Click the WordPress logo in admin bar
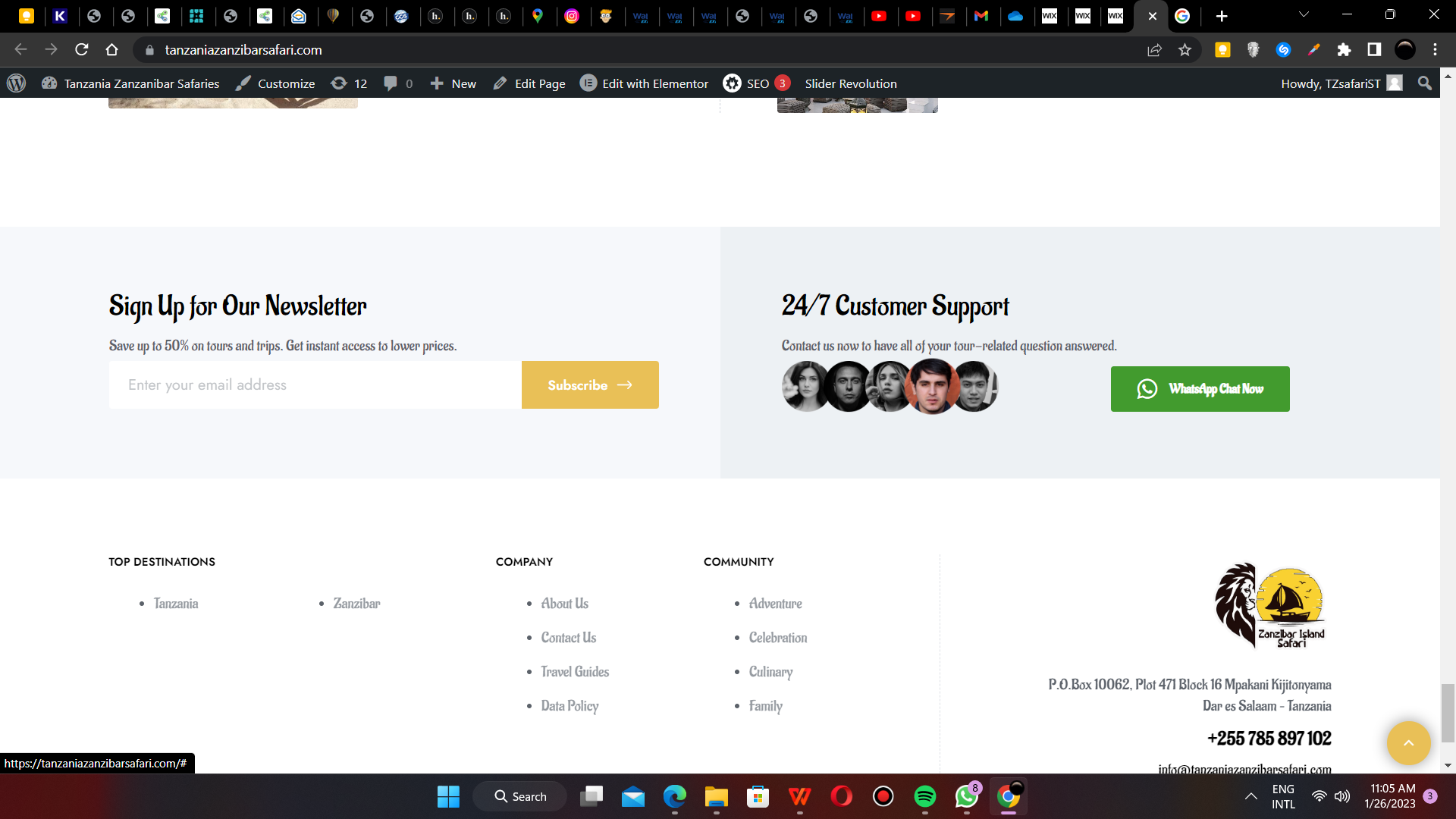Image resolution: width=1456 pixels, height=819 pixels. coord(16,83)
